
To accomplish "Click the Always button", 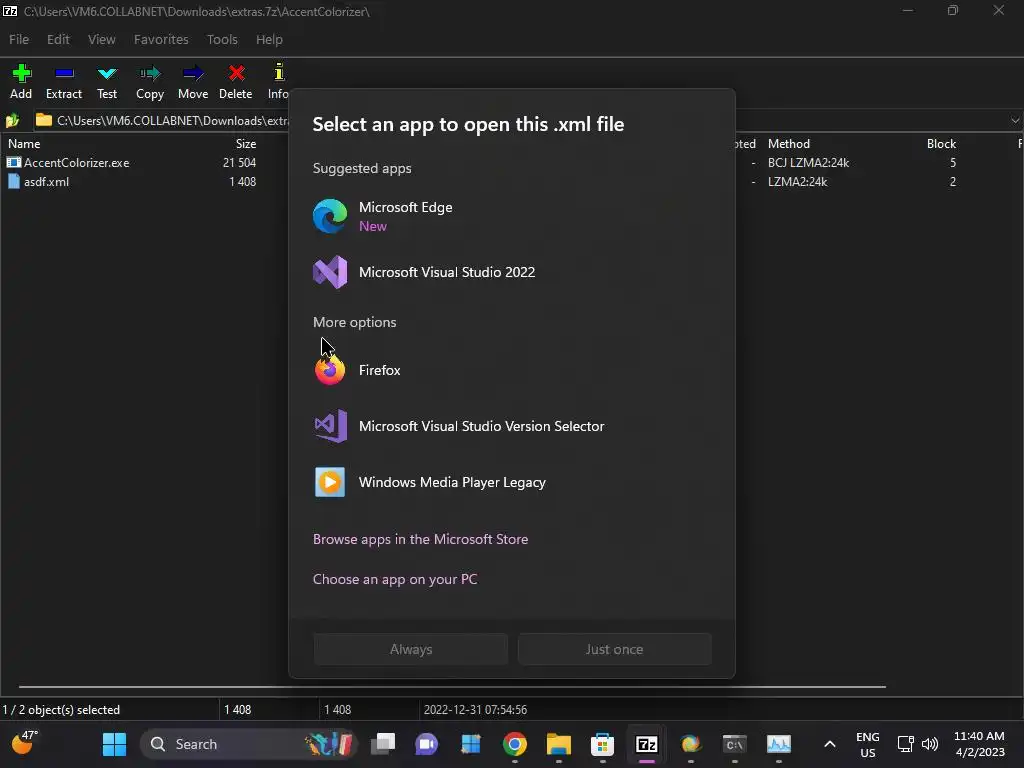I will pos(411,649).
